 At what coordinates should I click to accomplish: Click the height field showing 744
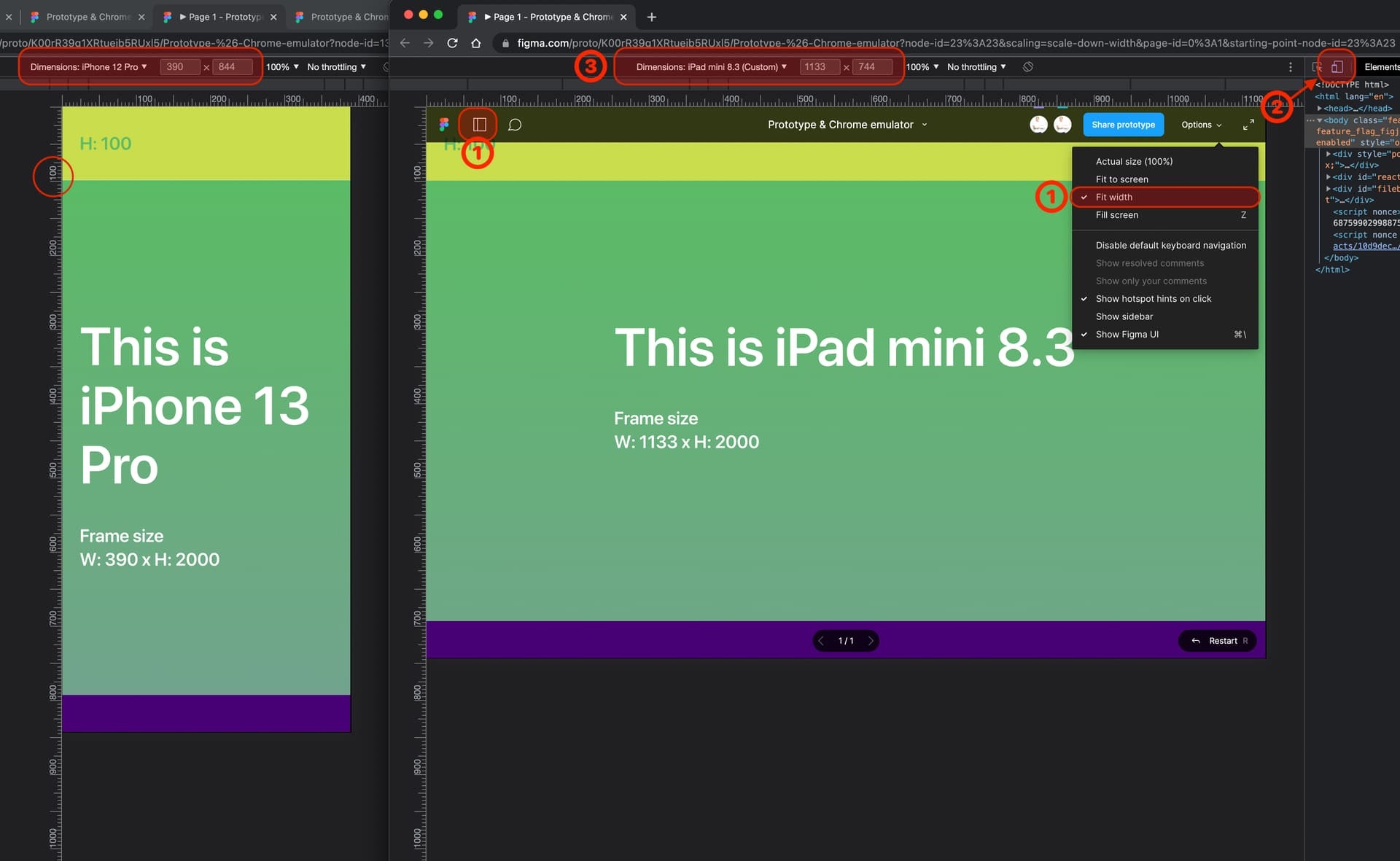872,66
